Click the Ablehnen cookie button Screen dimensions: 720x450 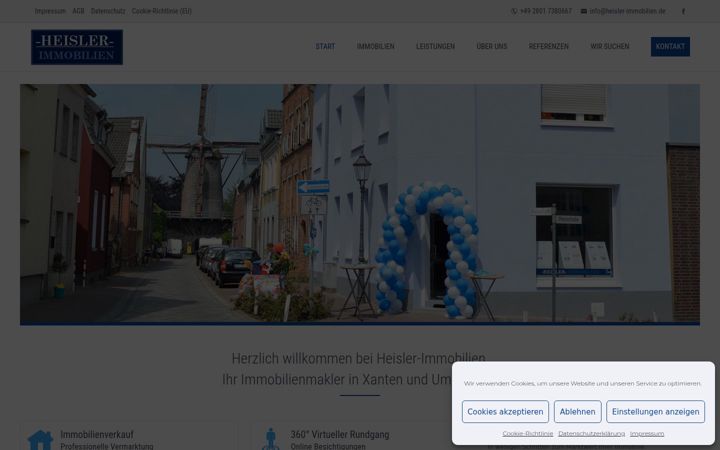[578, 411]
